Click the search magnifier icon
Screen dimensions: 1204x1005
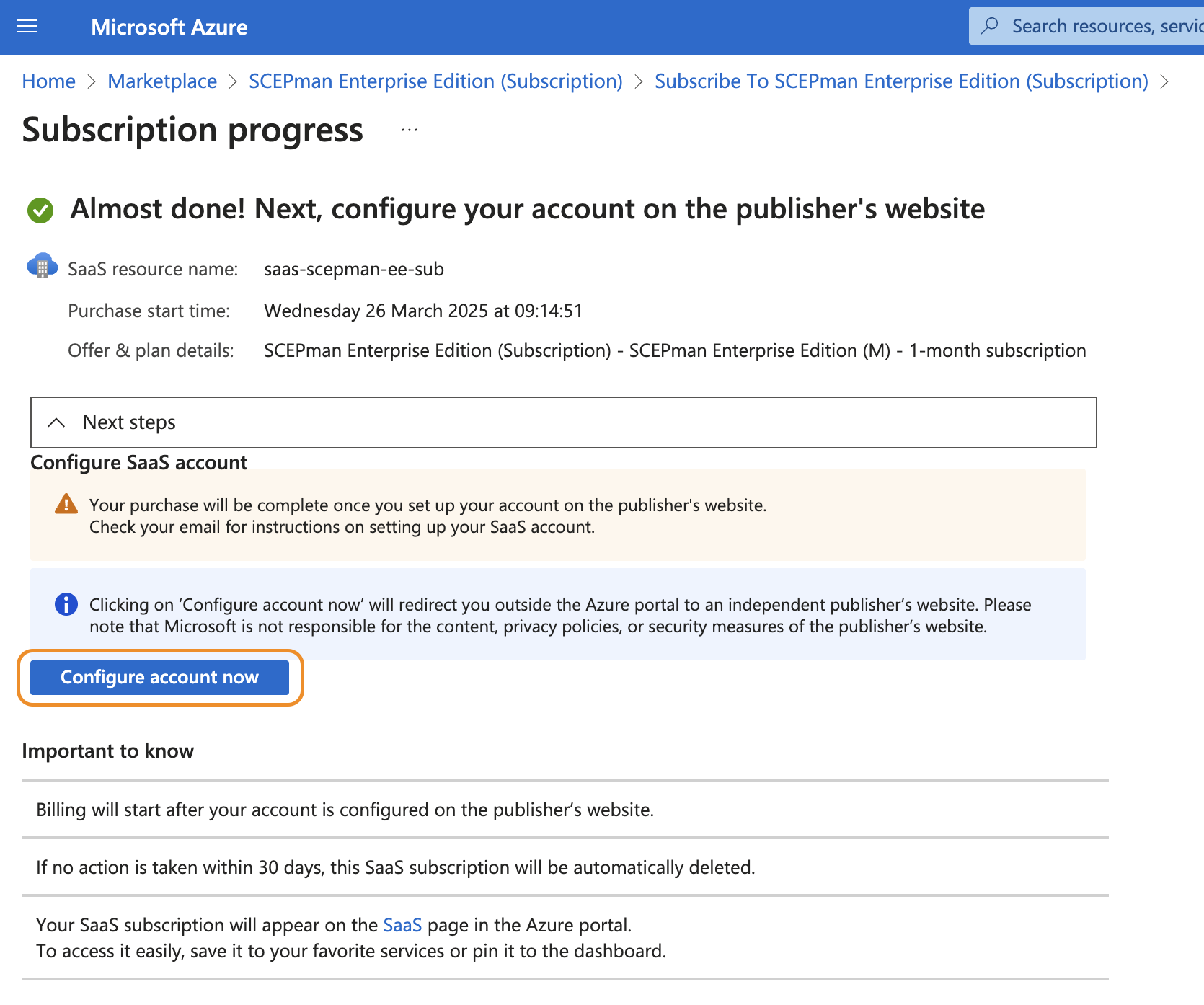(990, 26)
